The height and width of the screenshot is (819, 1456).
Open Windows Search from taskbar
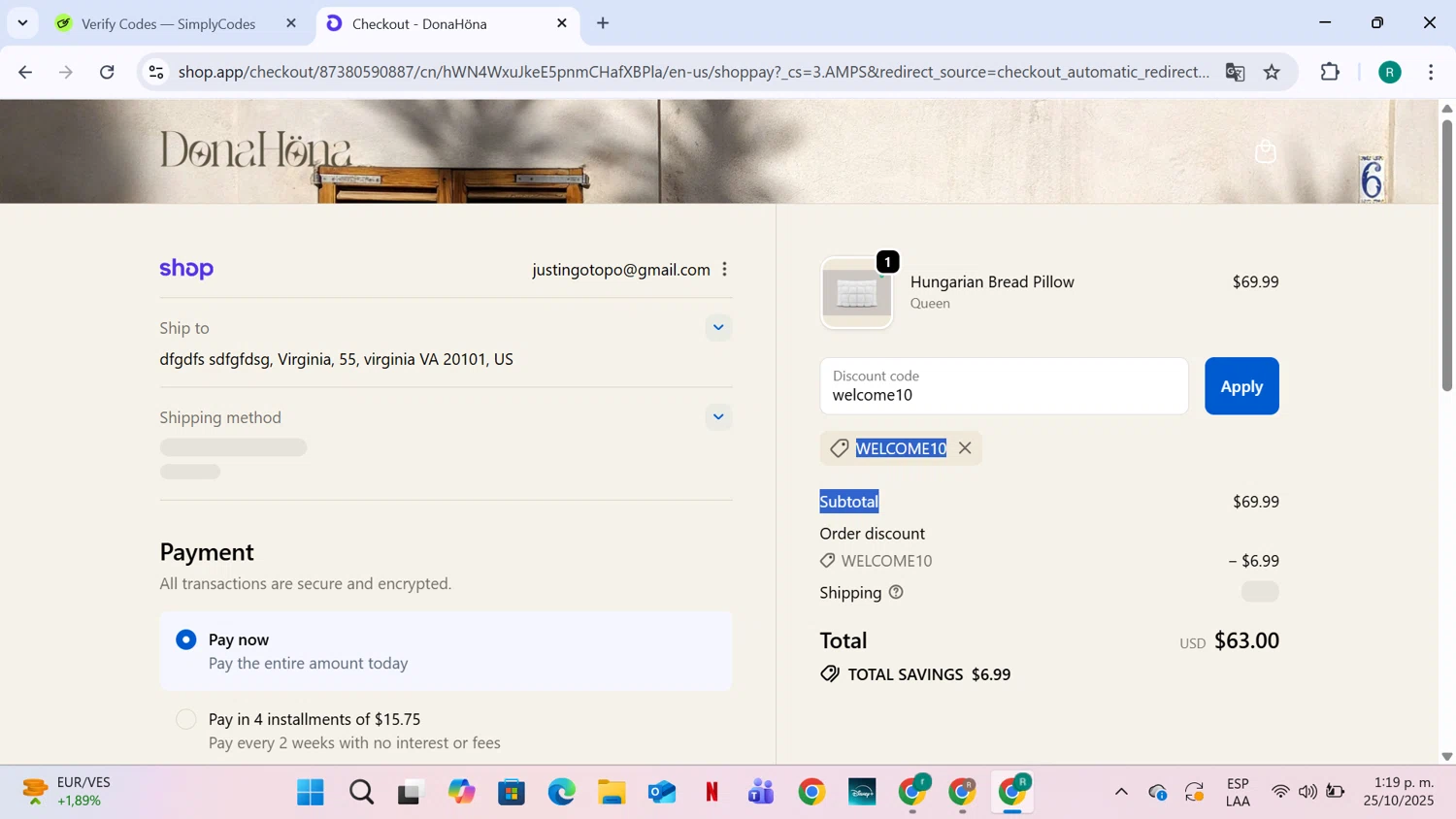coord(361,793)
